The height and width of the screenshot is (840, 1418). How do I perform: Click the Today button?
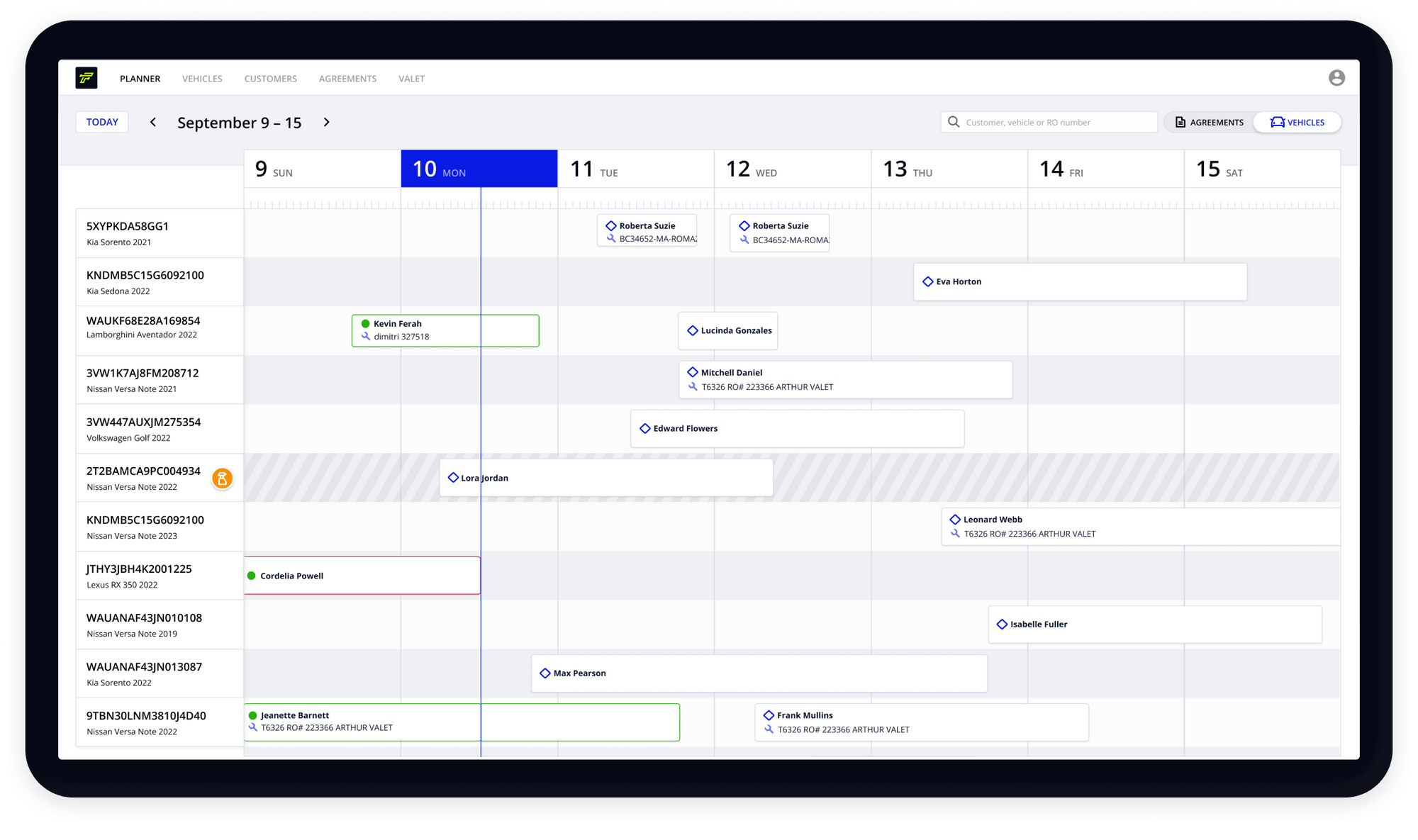(102, 122)
